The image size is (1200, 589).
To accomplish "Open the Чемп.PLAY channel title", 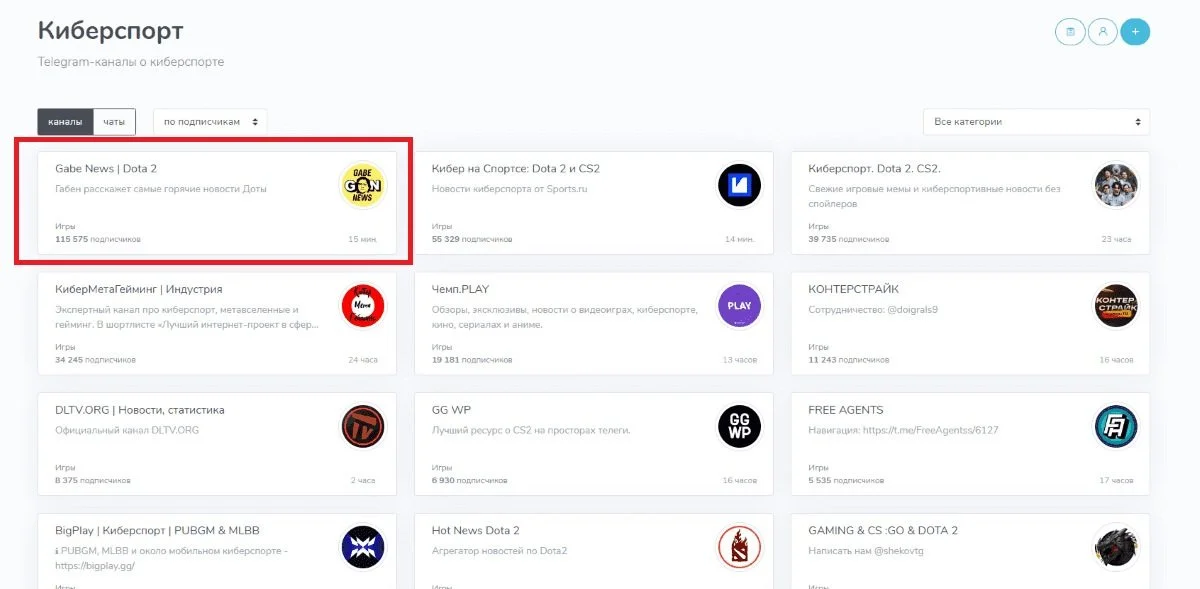I will (460, 289).
